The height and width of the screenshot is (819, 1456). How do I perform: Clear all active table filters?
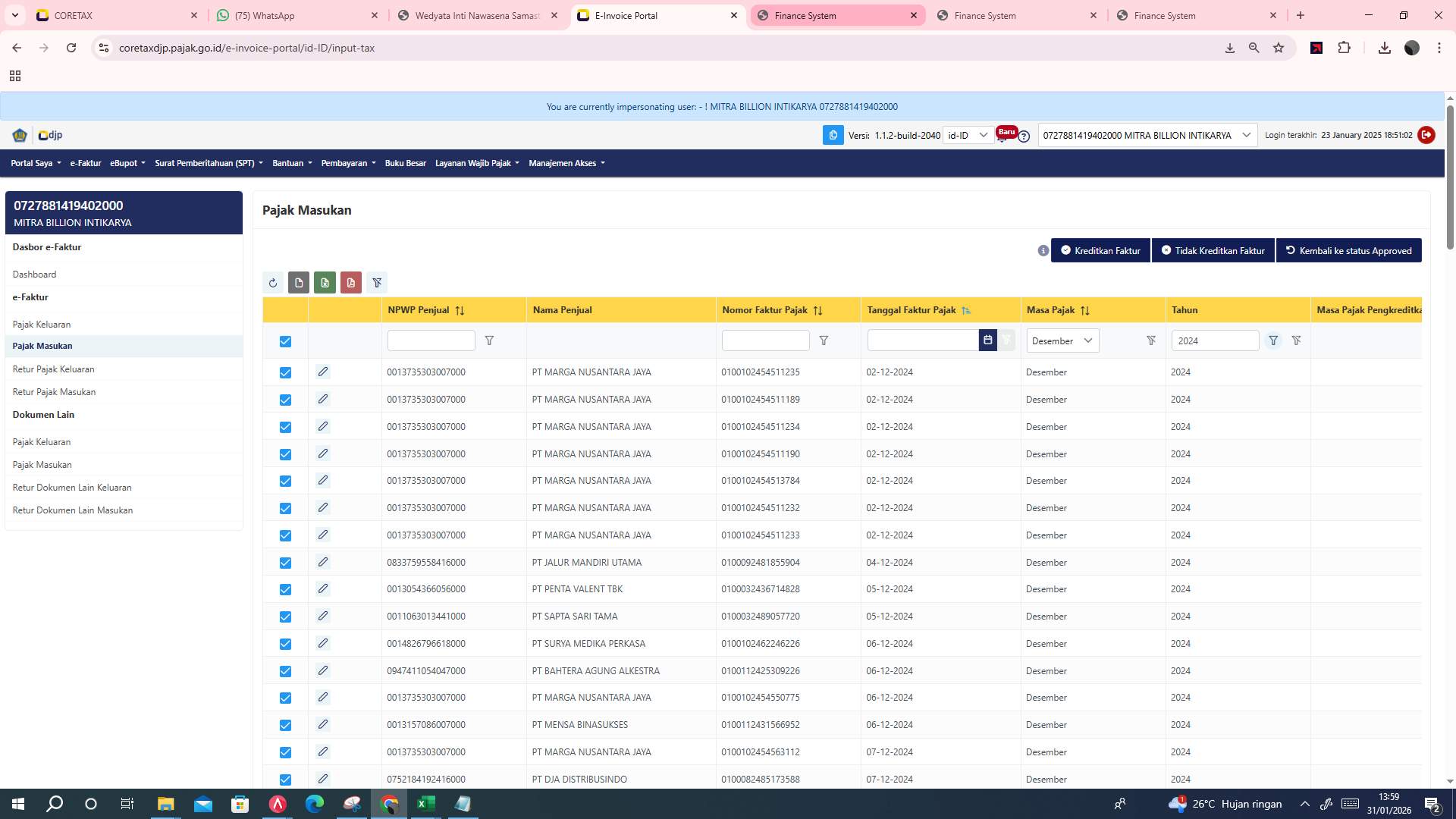[377, 282]
